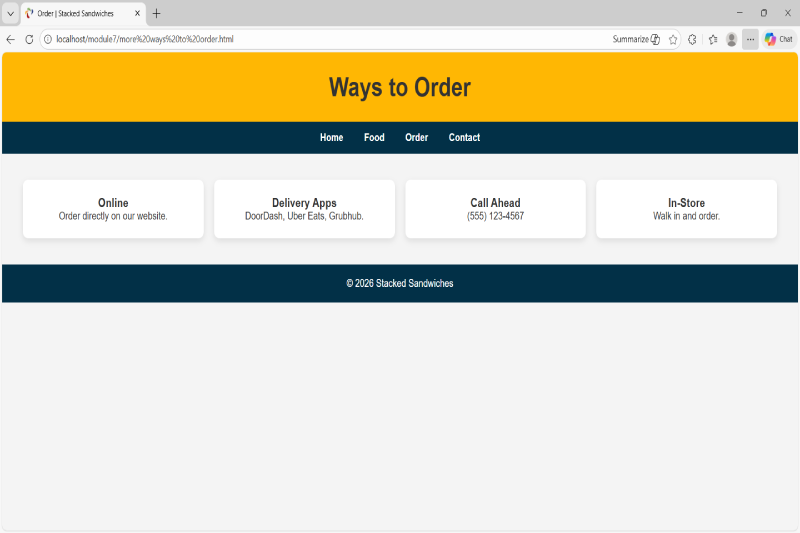The height and width of the screenshot is (533, 800).
Task: Go to Home in navigation bar
Action: (331, 138)
